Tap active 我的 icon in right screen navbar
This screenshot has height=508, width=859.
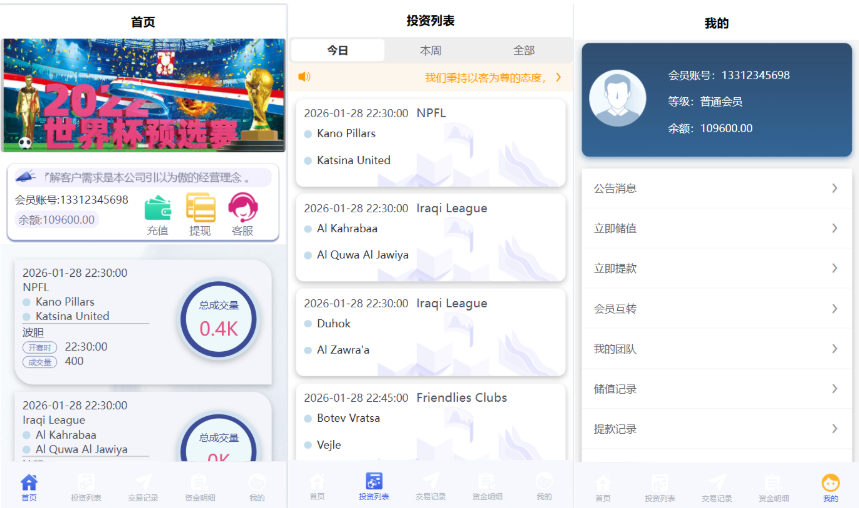click(x=831, y=483)
